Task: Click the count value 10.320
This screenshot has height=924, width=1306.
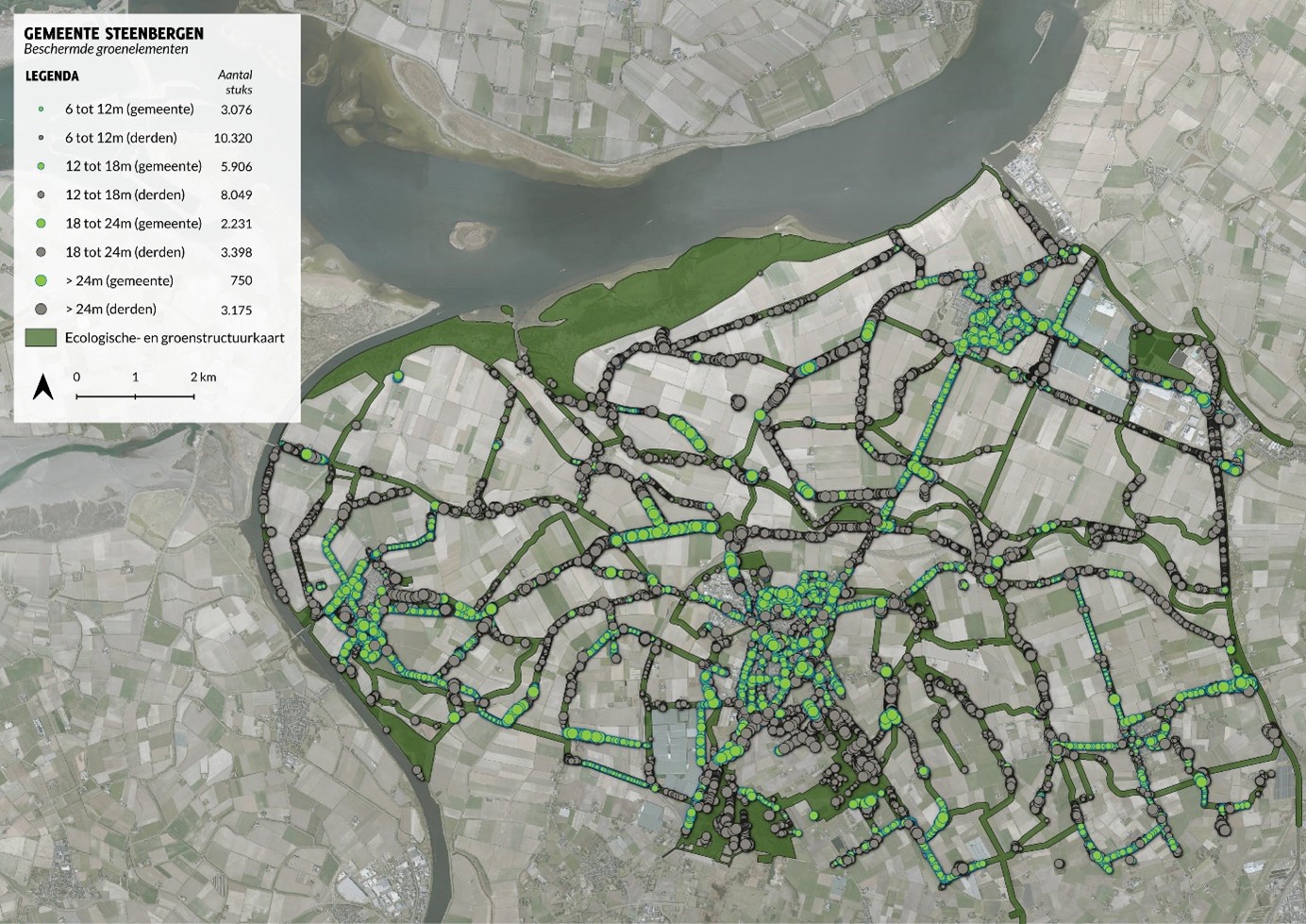Action: [233, 138]
